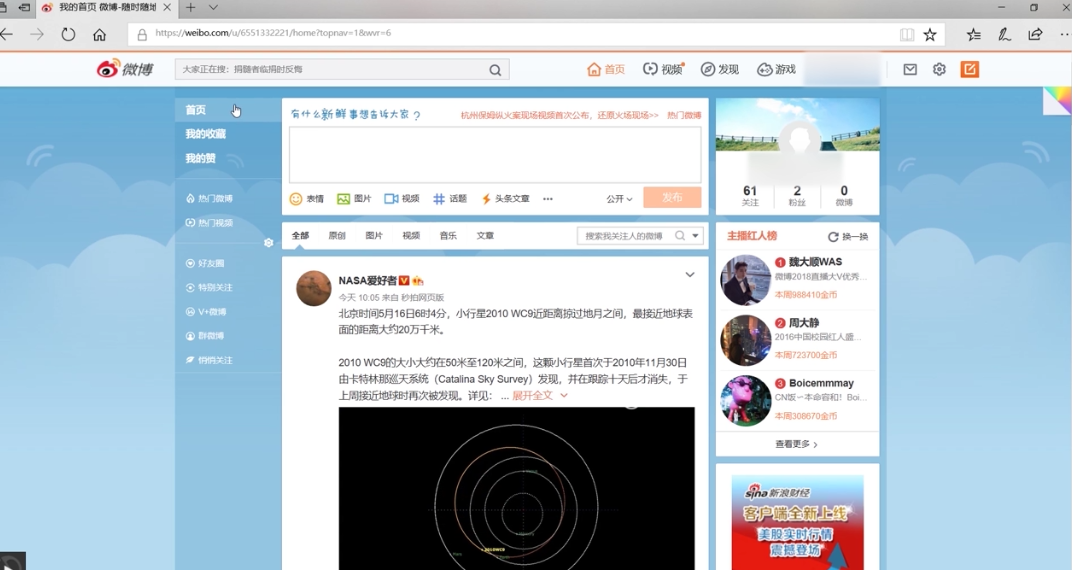Open the 新浪财经 advertisement banner

click(797, 523)
